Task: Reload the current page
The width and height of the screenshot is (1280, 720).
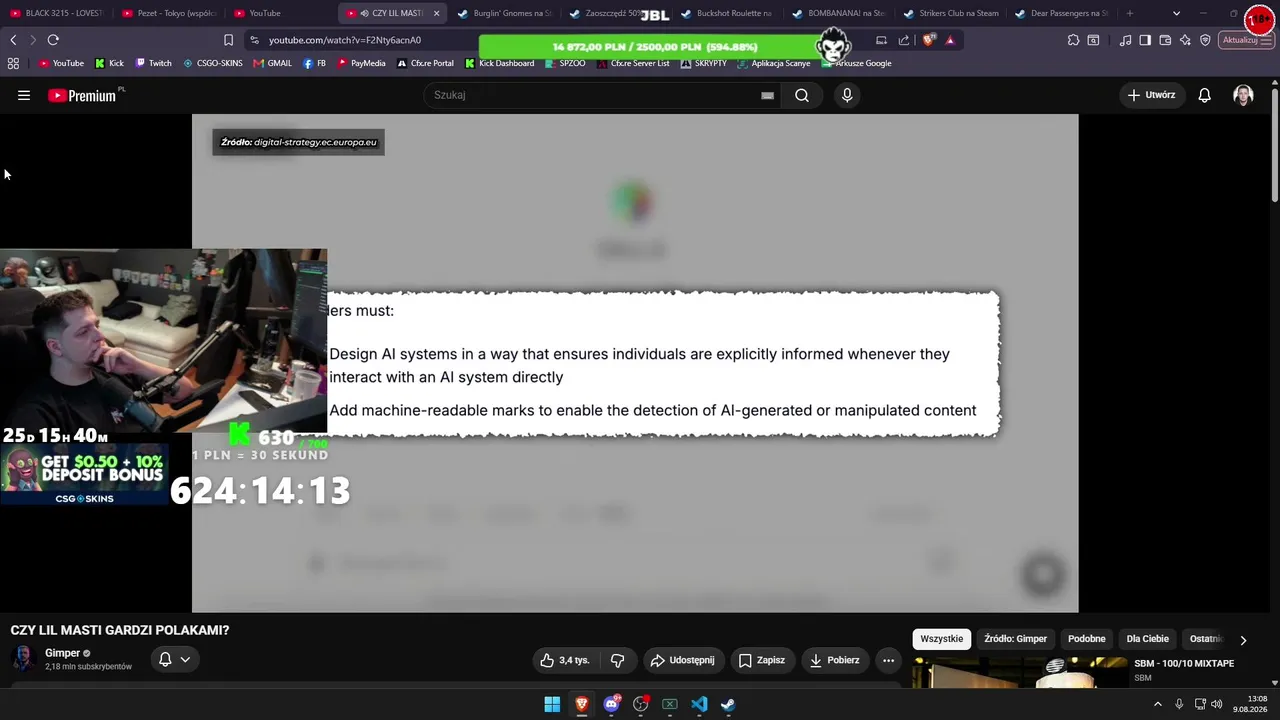Action: click(x=53, y=40)
